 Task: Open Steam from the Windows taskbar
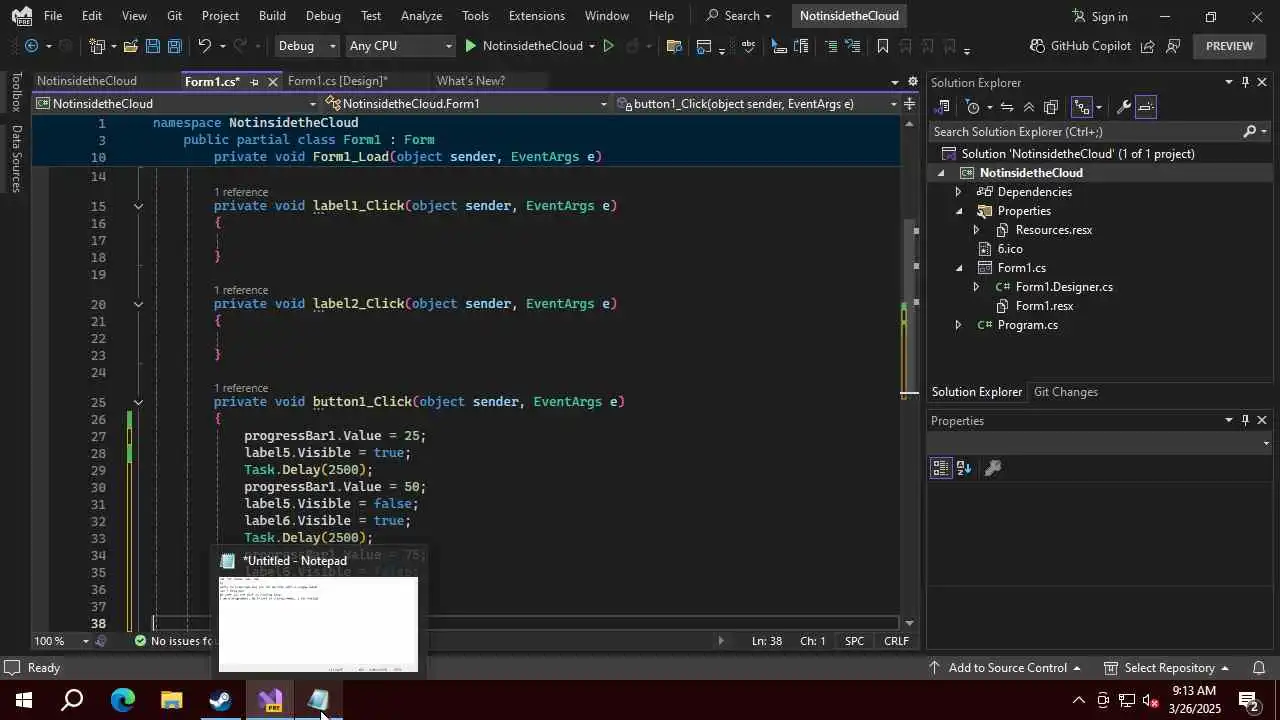click(220, 700)
